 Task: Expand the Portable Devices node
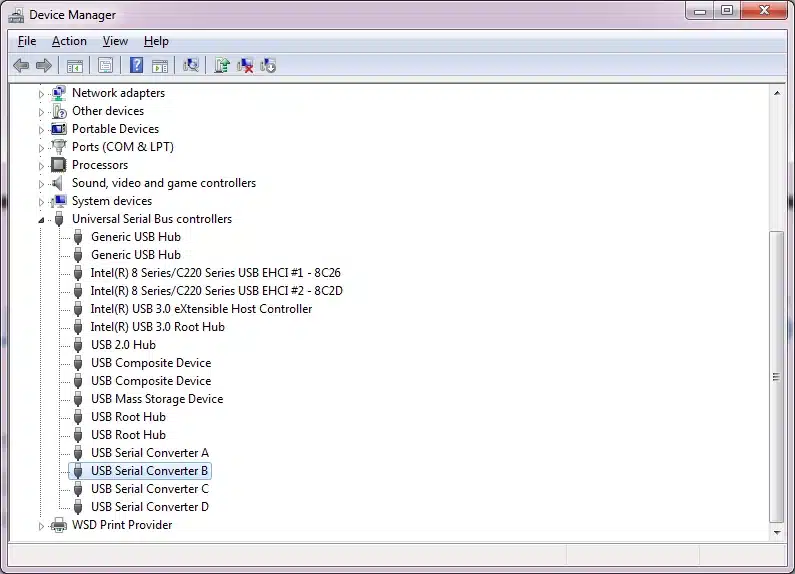coord(41,130)
